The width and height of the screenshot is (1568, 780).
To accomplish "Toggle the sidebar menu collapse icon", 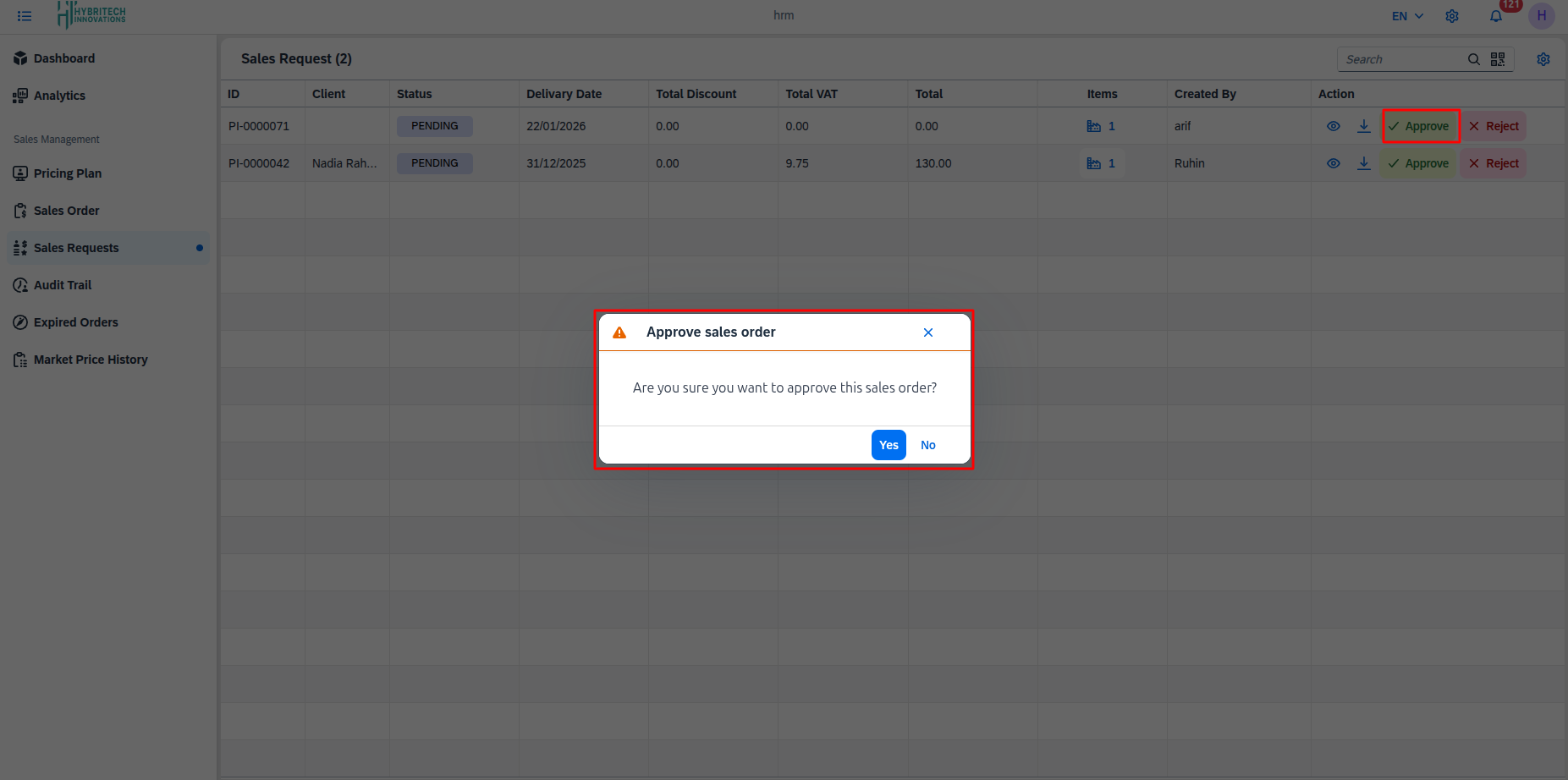I will click(x=25, y=16).
